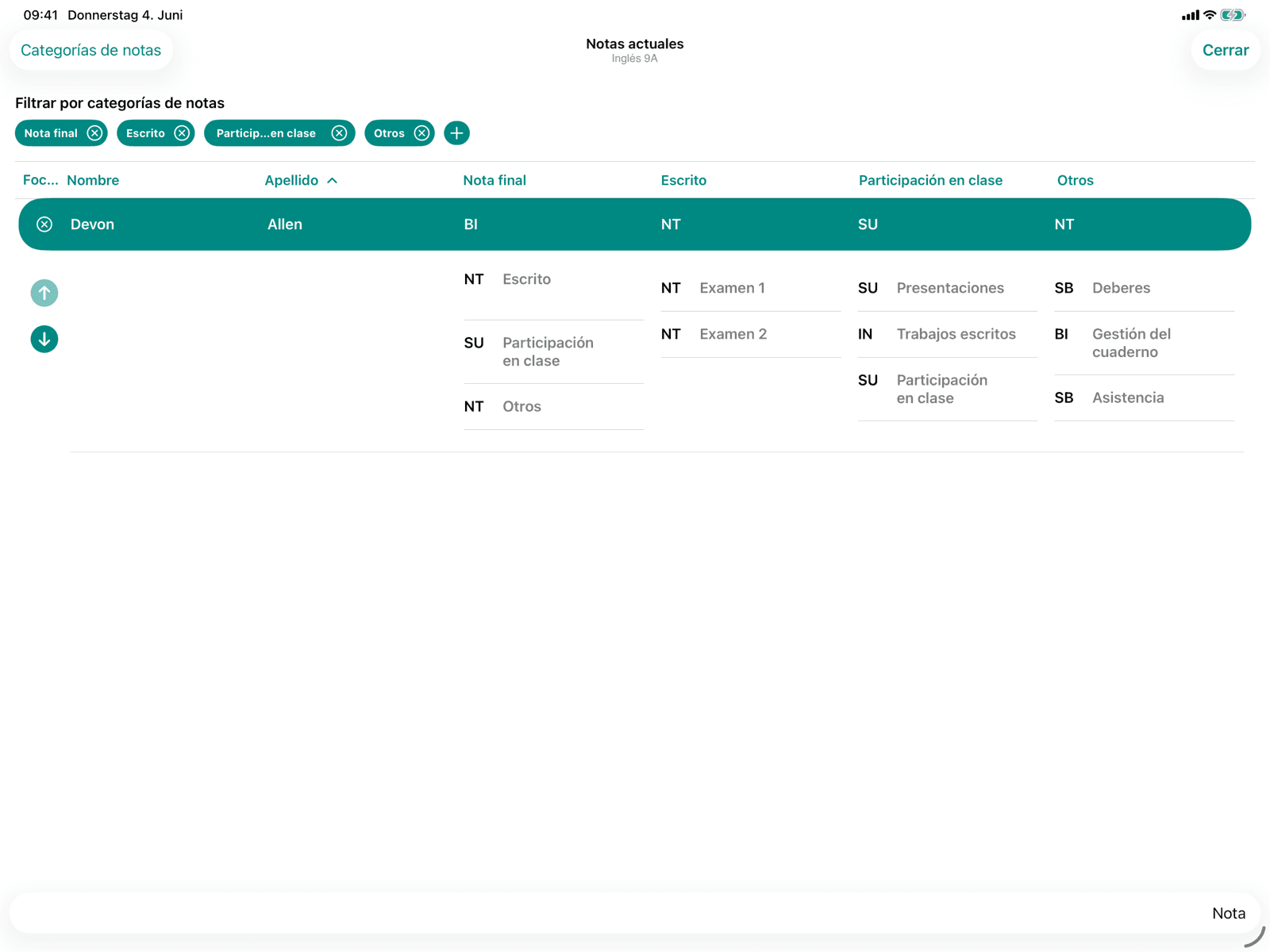Go to next student with down arrow
The image size is (1270, 952).
pos(44,339)
